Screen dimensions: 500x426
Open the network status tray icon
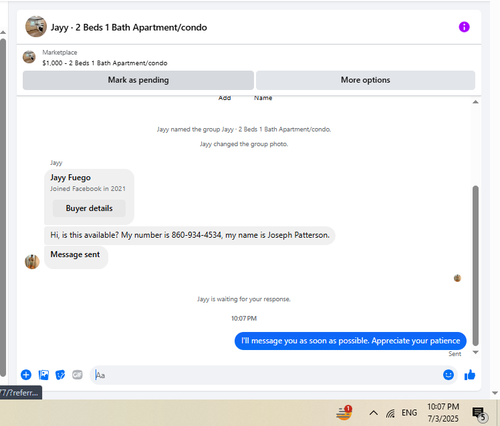coord(390,413)
